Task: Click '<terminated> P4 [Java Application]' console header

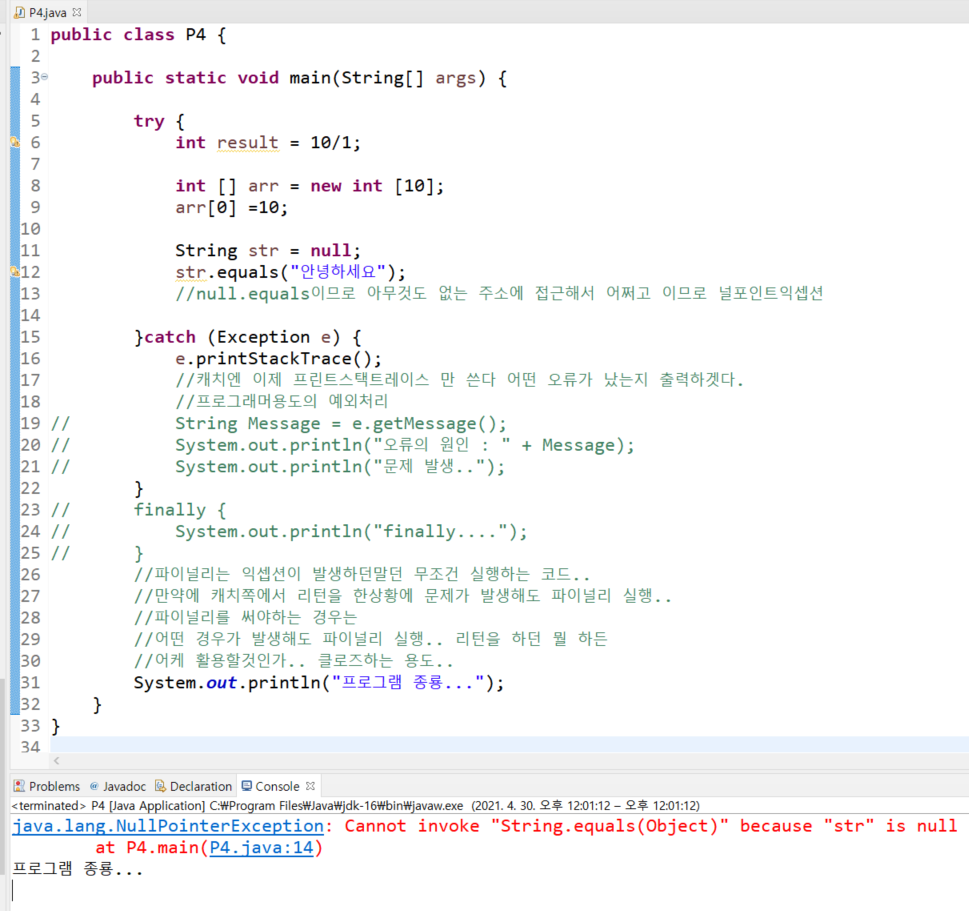Action: 108,805
